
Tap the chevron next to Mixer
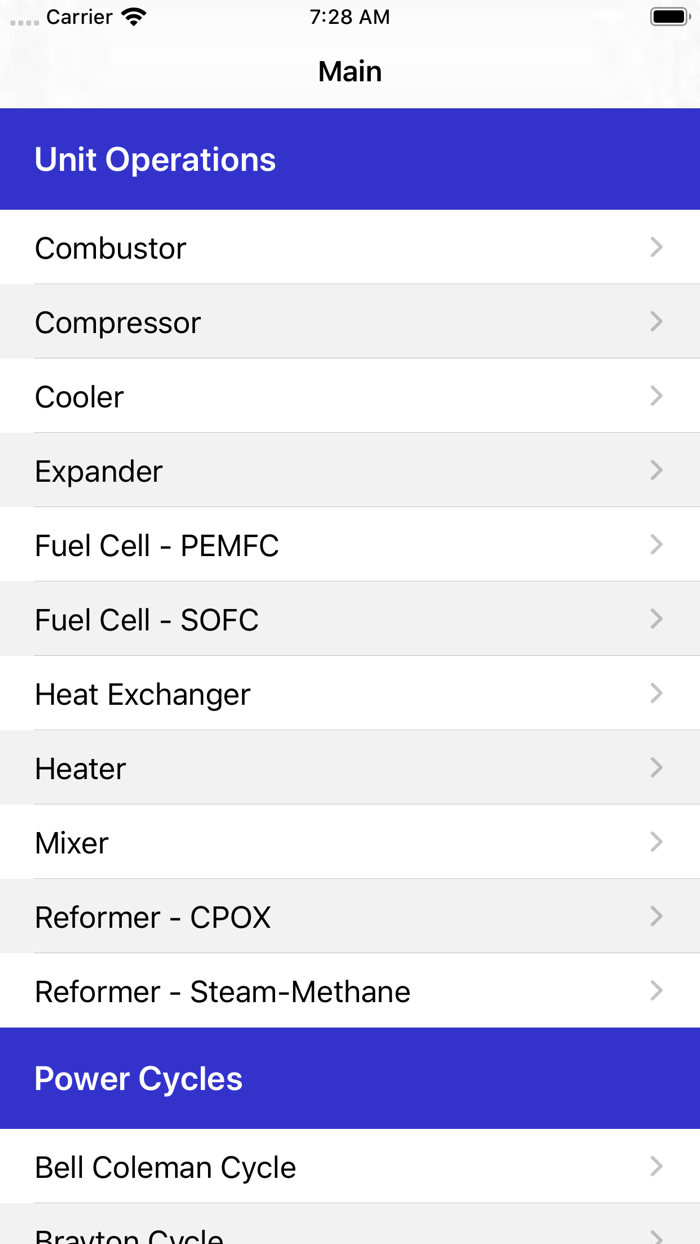[x=656, y=842]
